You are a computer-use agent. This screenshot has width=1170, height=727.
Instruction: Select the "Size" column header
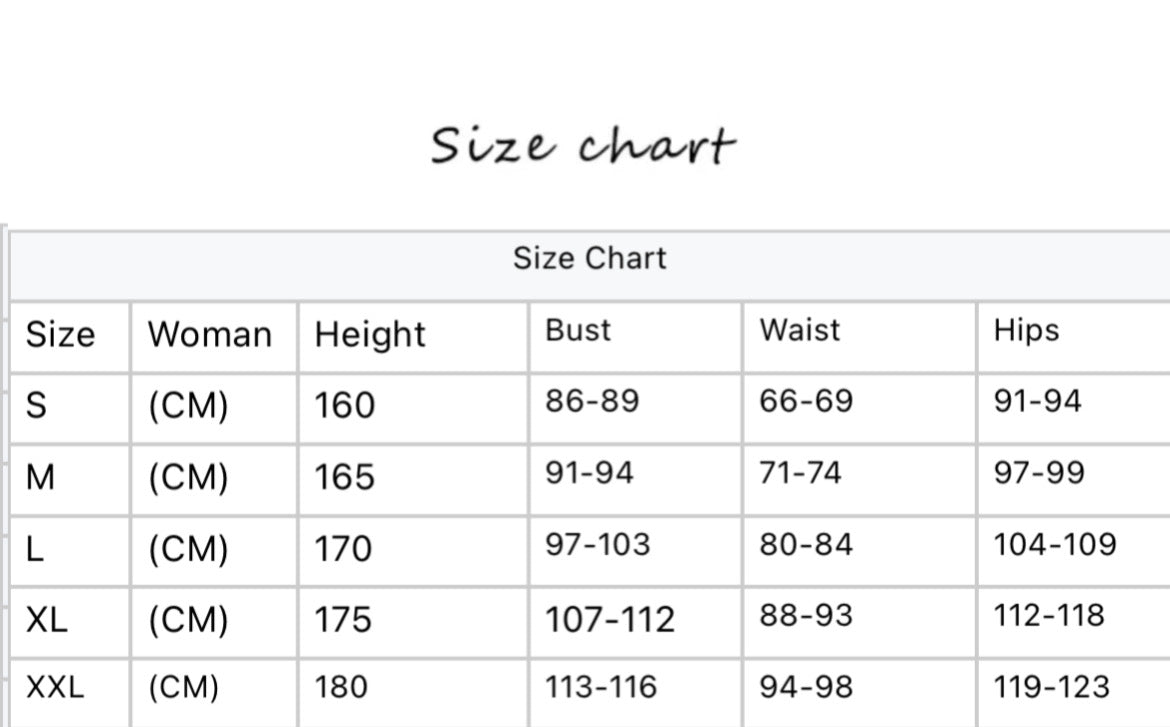[60, 334]
